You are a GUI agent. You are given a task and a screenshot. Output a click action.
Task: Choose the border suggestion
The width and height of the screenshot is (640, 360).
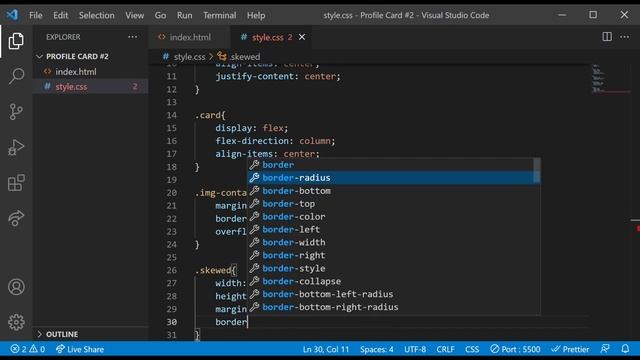(393, 164)
